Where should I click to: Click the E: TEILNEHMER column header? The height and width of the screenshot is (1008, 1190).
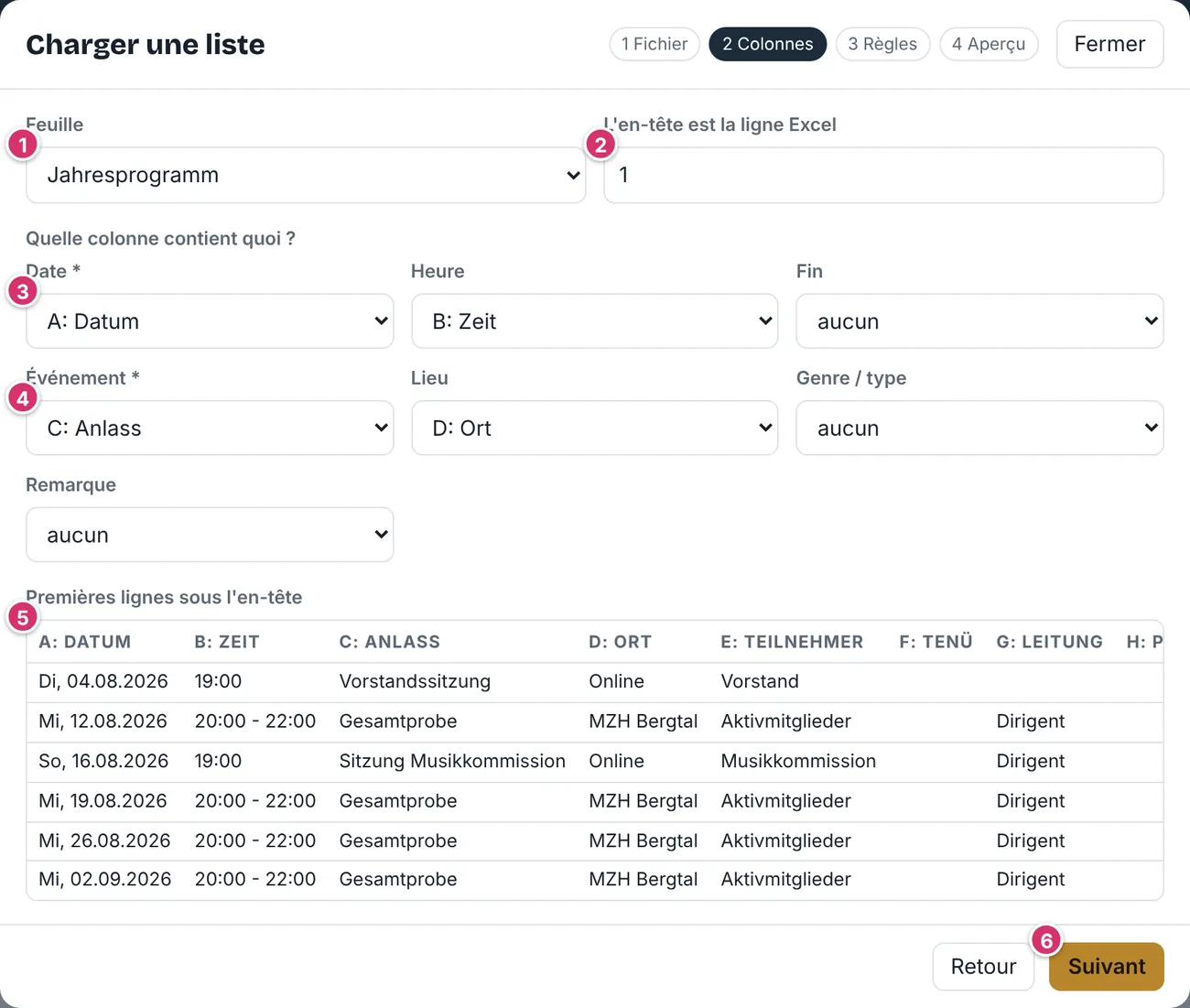pyautogui.click(x=792, y=642)
